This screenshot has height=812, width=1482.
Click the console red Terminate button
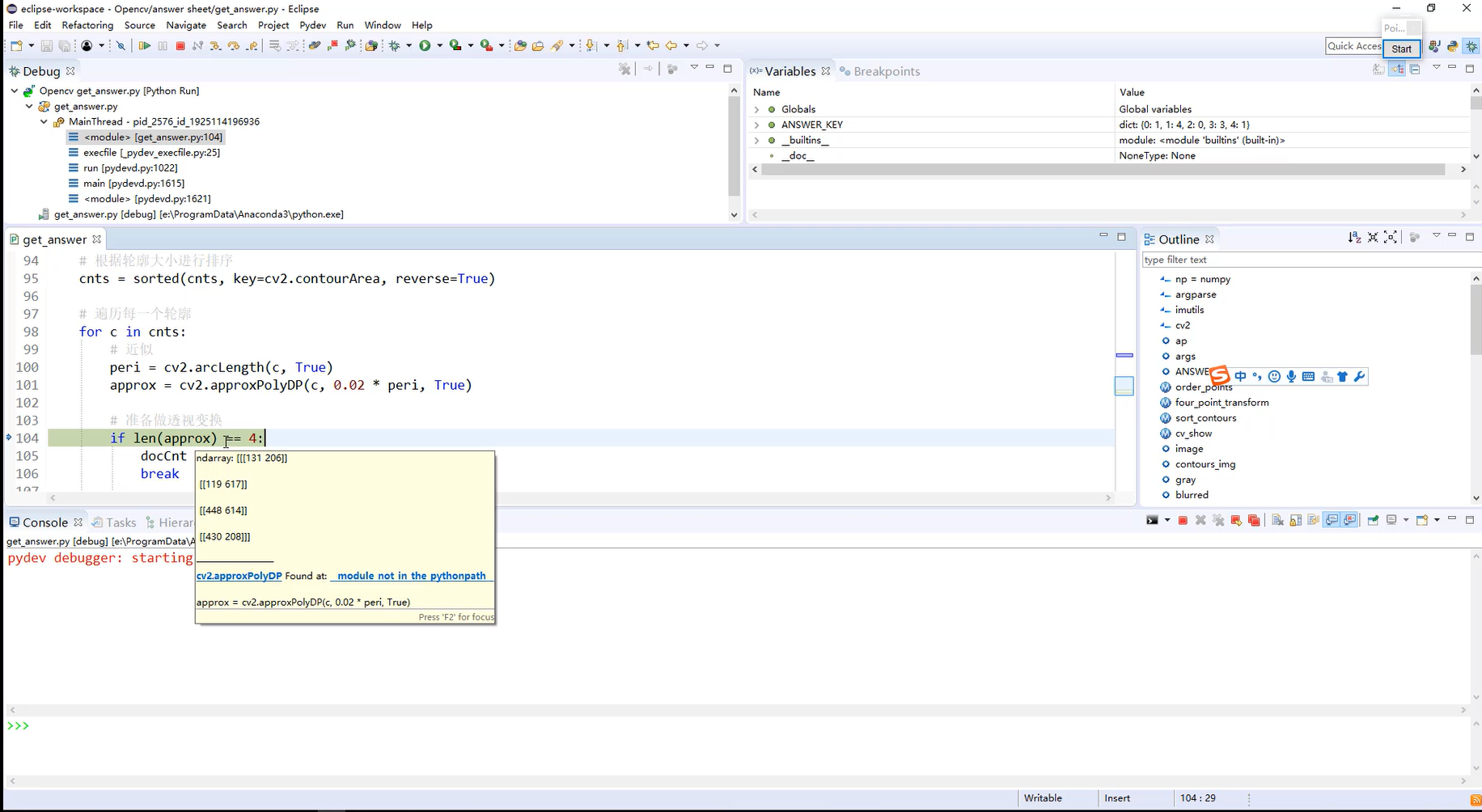(x=1183, y=520)
